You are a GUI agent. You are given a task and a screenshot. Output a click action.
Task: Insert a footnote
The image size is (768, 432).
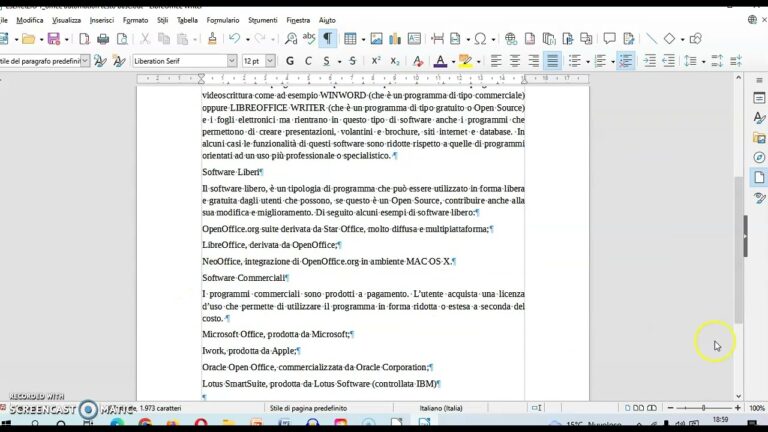click(x=529, y=39)
